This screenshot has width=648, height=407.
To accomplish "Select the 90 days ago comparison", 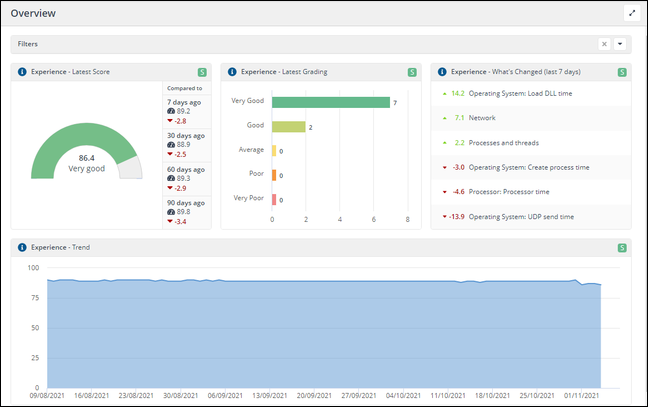I will point(185,203).
